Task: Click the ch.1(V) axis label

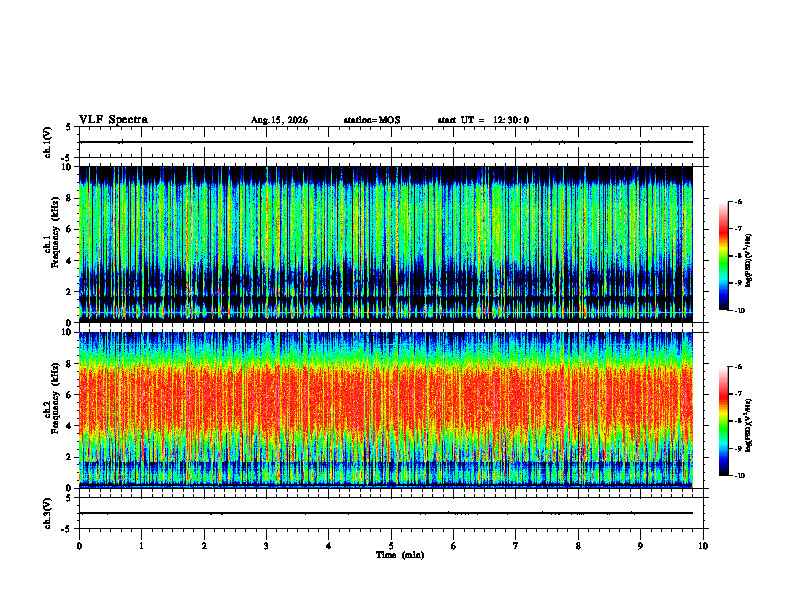Action: point(47,142)
